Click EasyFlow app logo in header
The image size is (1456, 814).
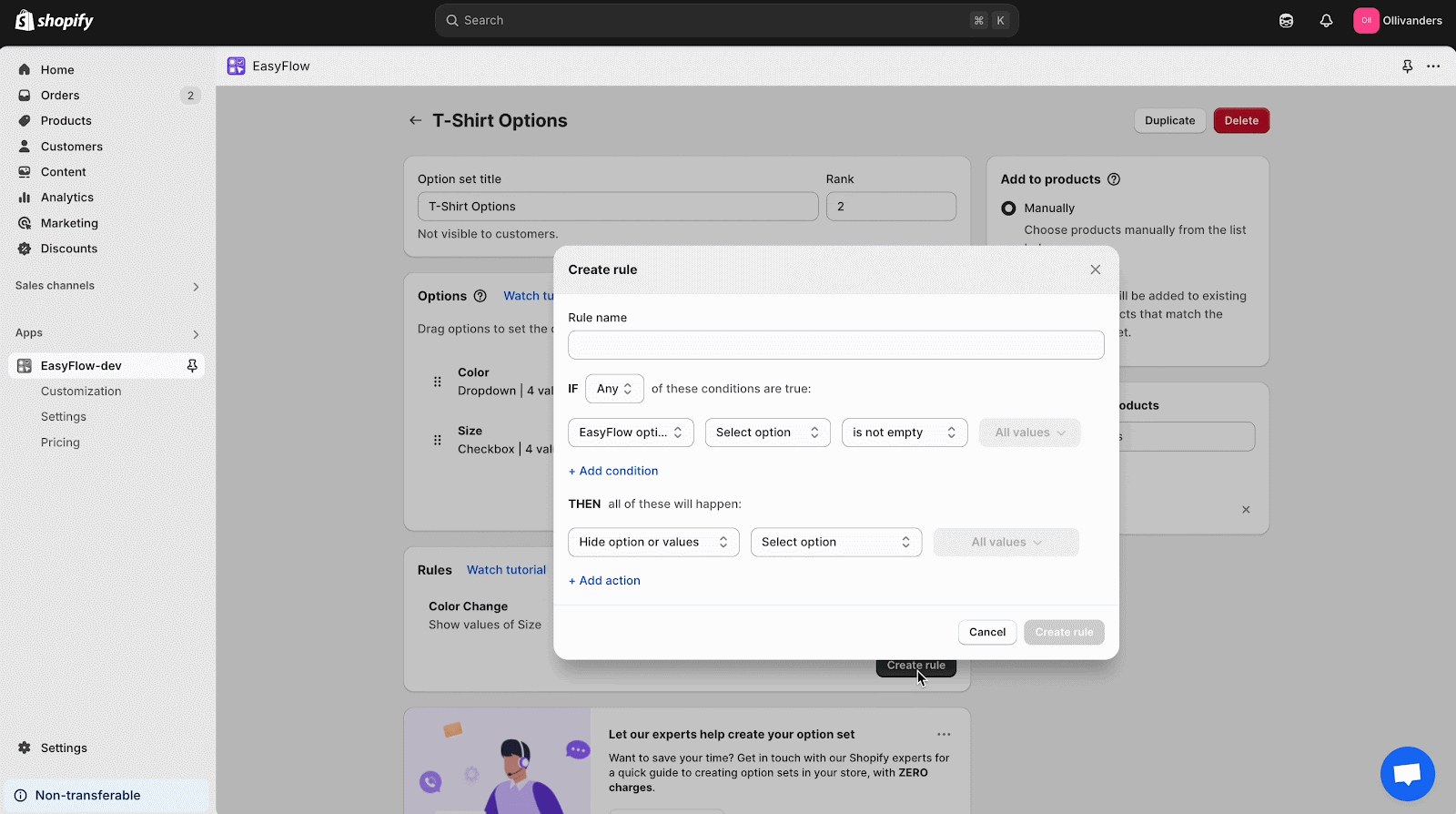(237, 66)
